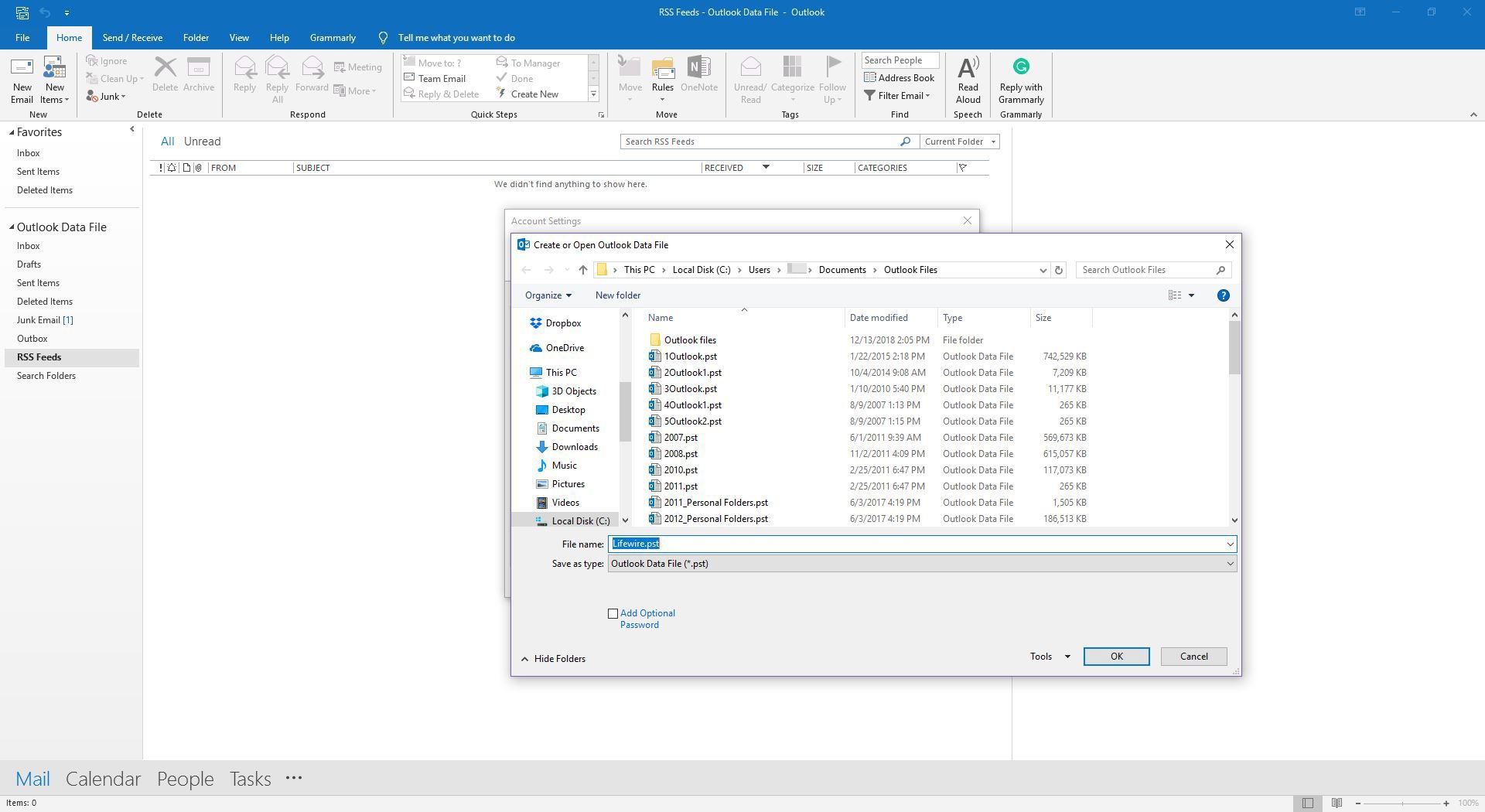Click the Tell me lightbulb icon

383,38
